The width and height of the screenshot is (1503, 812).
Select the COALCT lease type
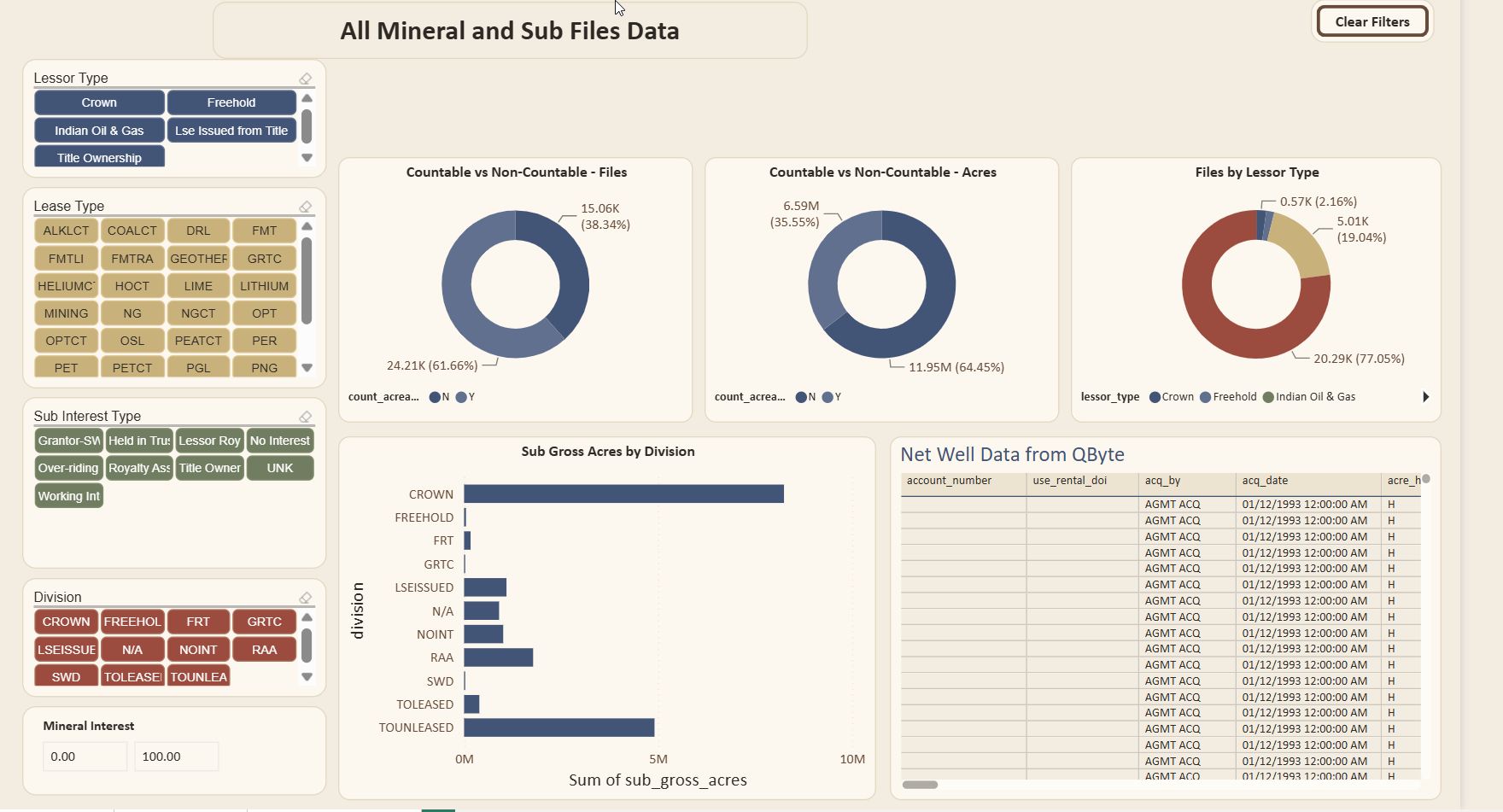tap(132, 231)
